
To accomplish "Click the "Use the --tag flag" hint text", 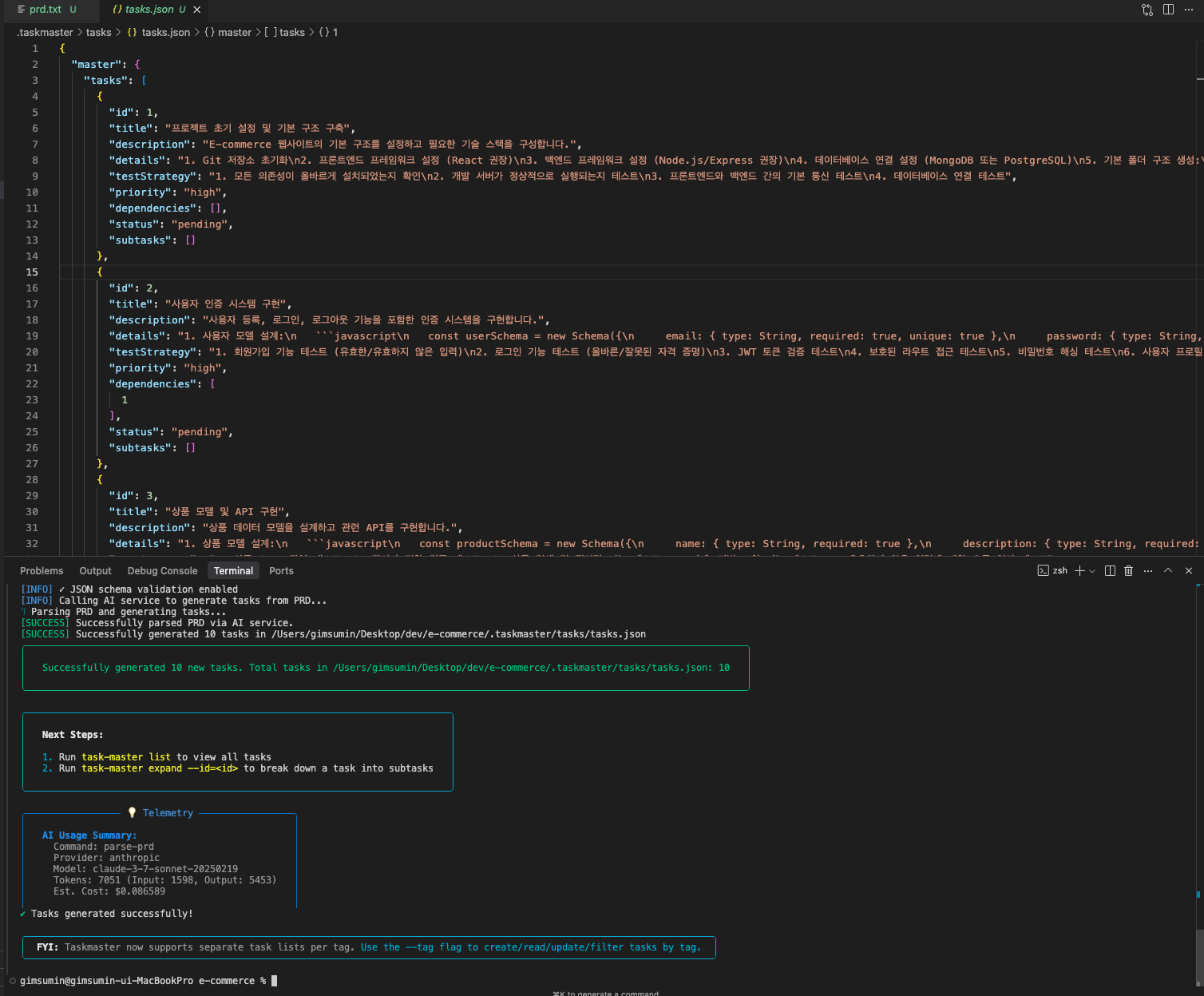I will (531, 947).
